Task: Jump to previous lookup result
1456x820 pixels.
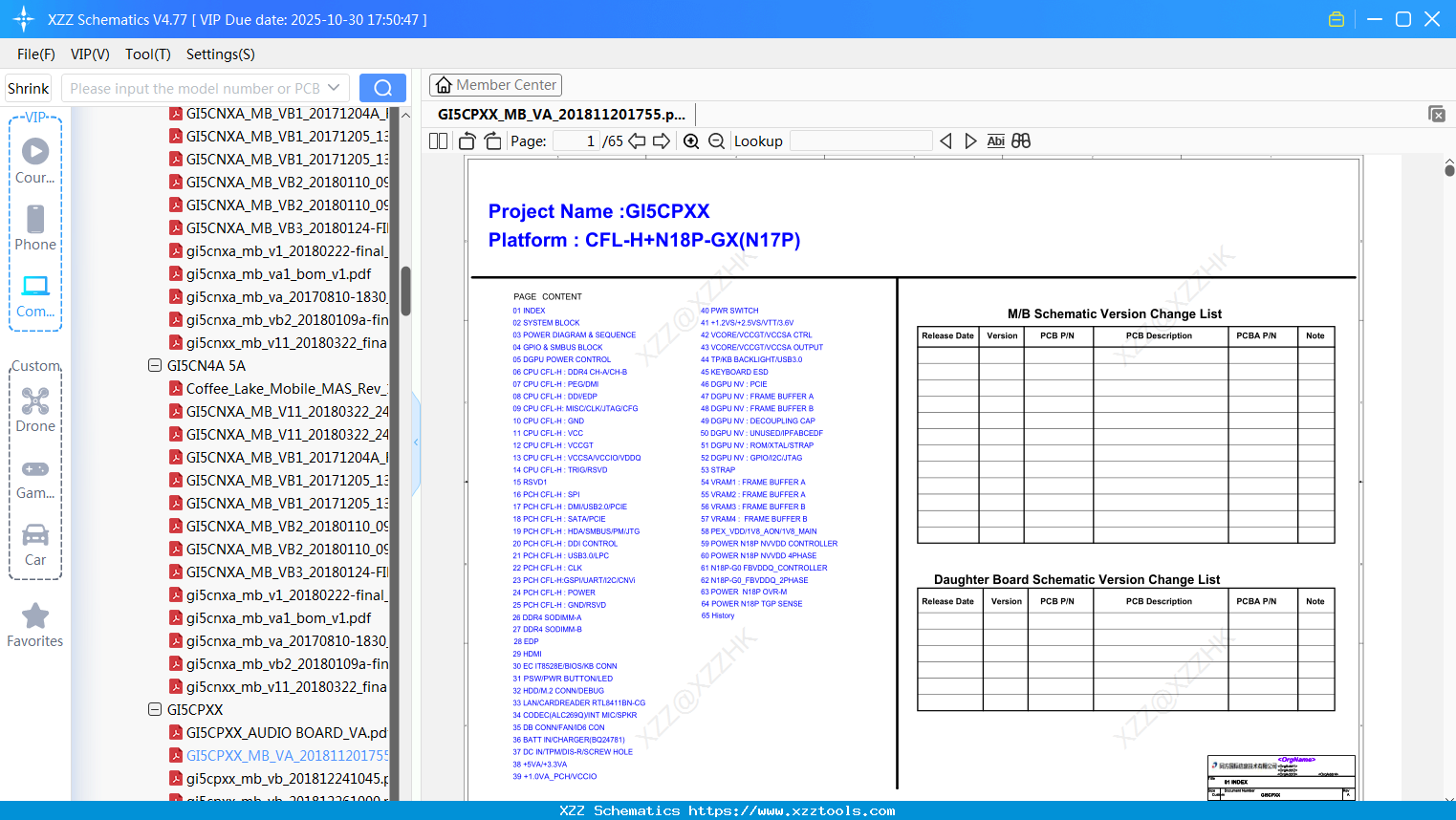Action: [945, 140]
